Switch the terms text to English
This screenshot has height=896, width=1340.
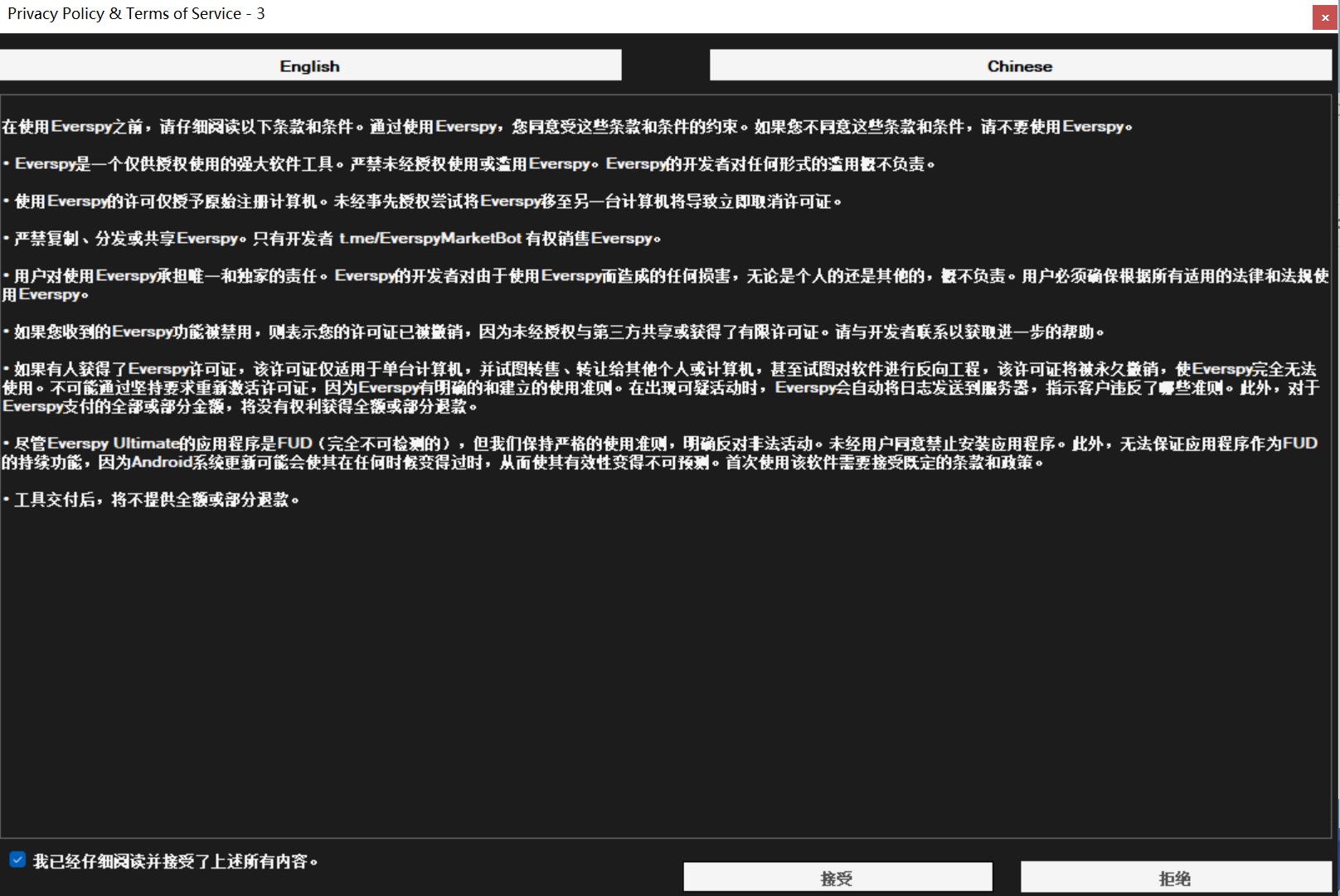click(x=310, y=65)
